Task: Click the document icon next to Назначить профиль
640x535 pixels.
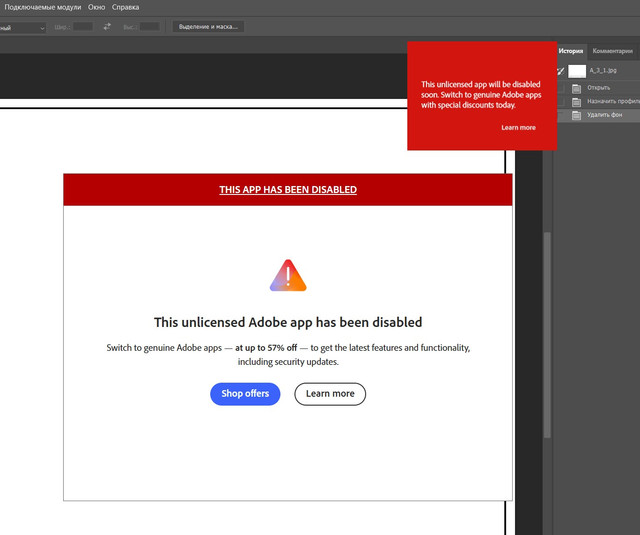Action: [x=576, y=102]
